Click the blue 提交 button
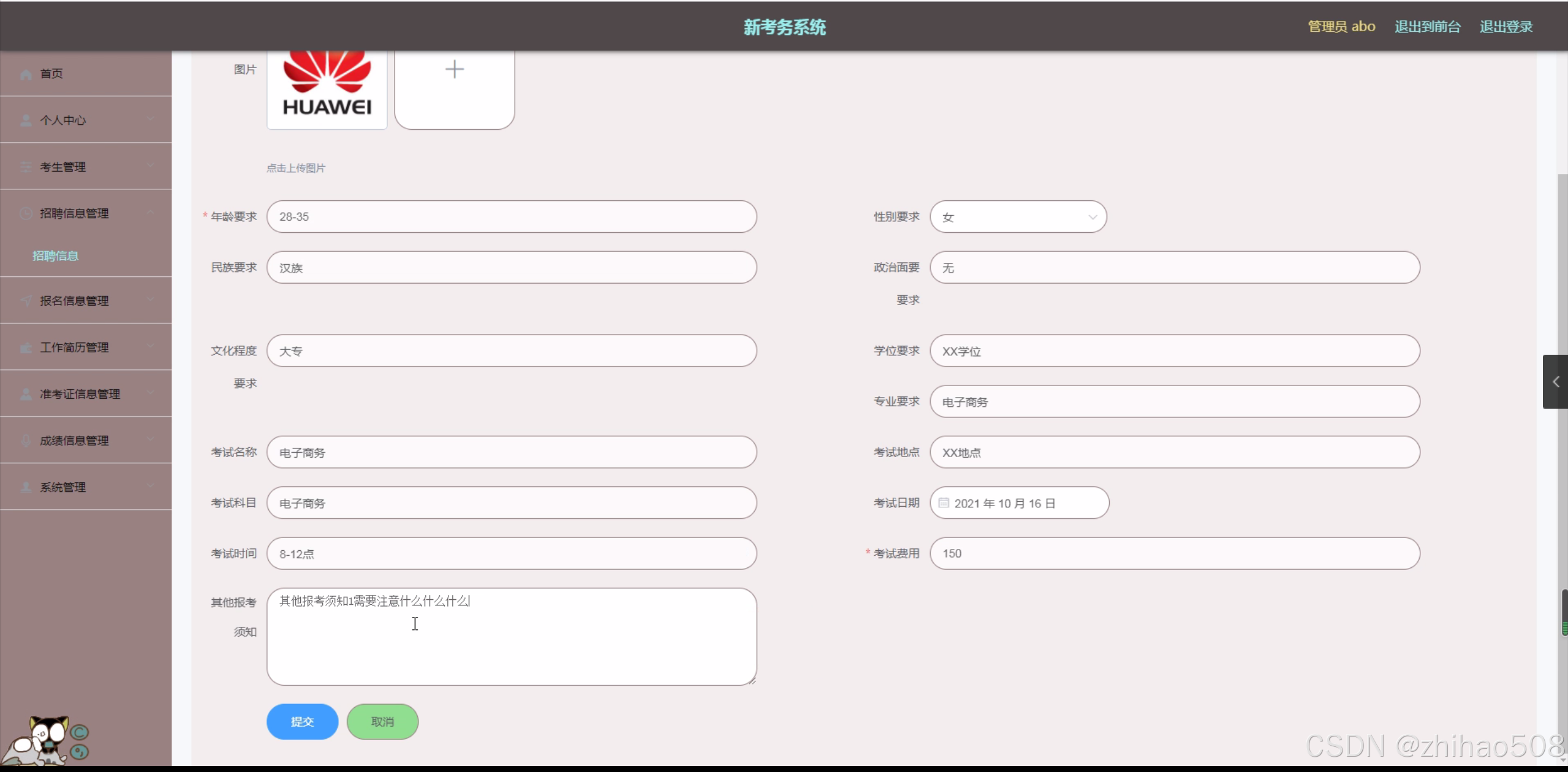 pos(302,722)
